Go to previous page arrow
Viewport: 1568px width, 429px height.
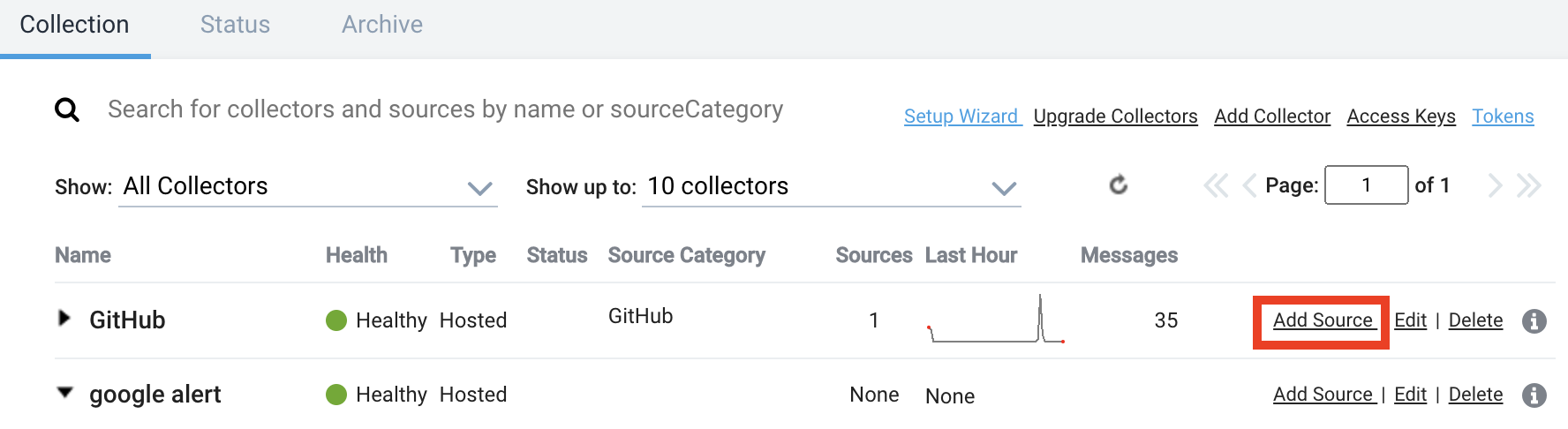(1248, 185)
